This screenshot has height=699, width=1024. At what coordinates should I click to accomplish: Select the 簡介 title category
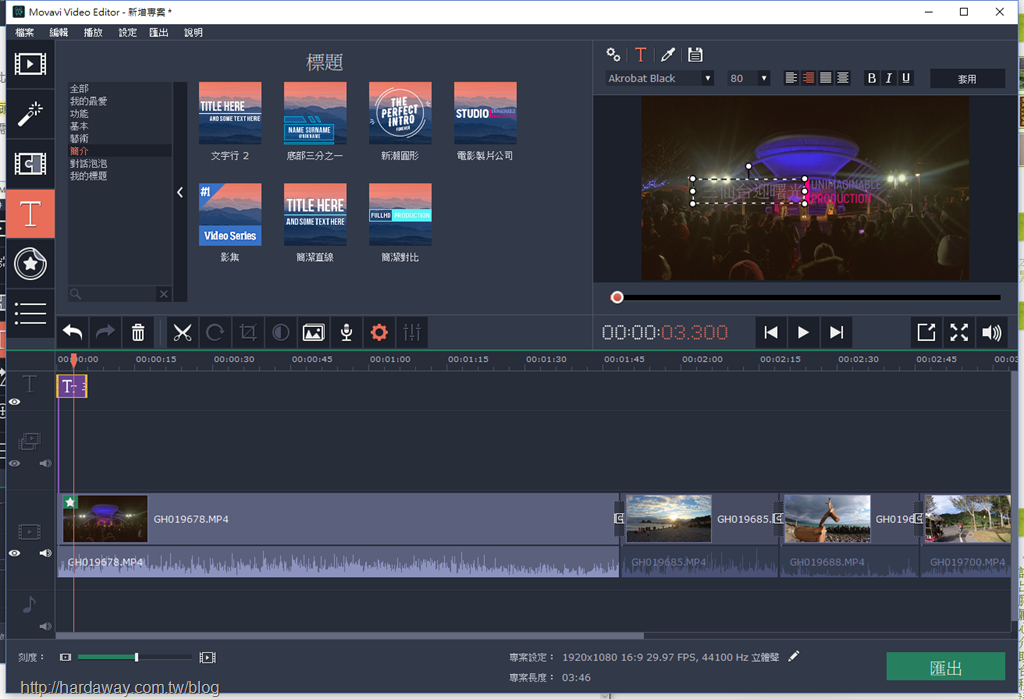click(x=79, y=151)
